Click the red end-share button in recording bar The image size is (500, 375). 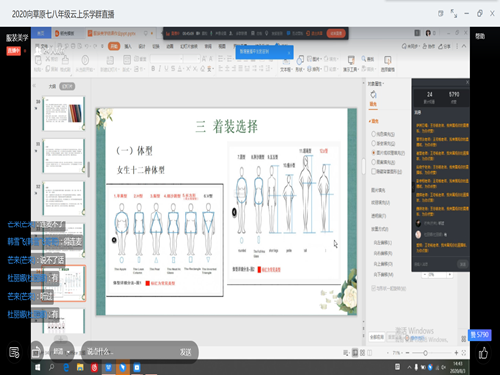coord(336,33)
